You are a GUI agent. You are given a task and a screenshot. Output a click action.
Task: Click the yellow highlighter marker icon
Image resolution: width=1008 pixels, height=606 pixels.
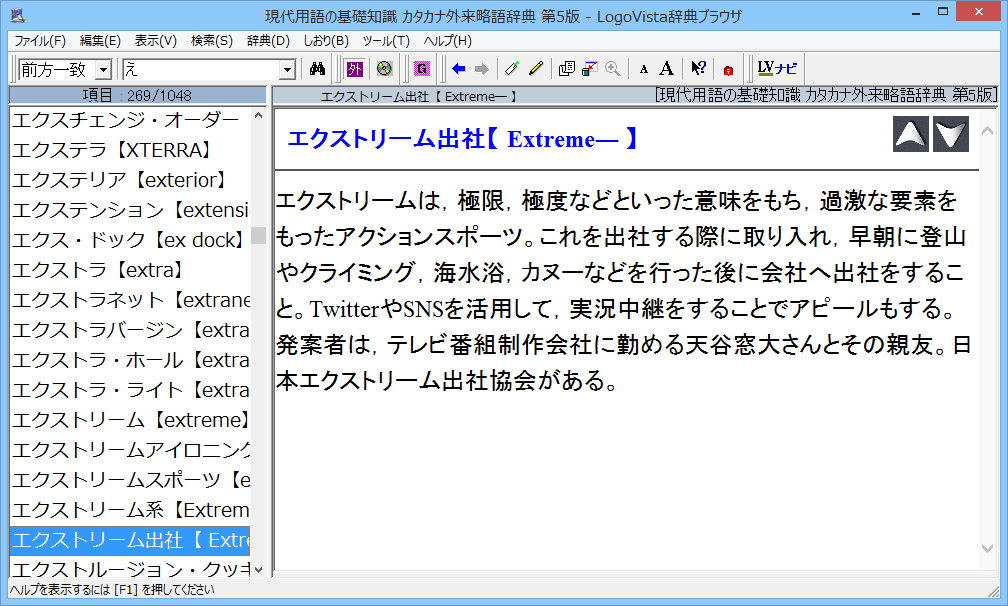coord(536,69)
